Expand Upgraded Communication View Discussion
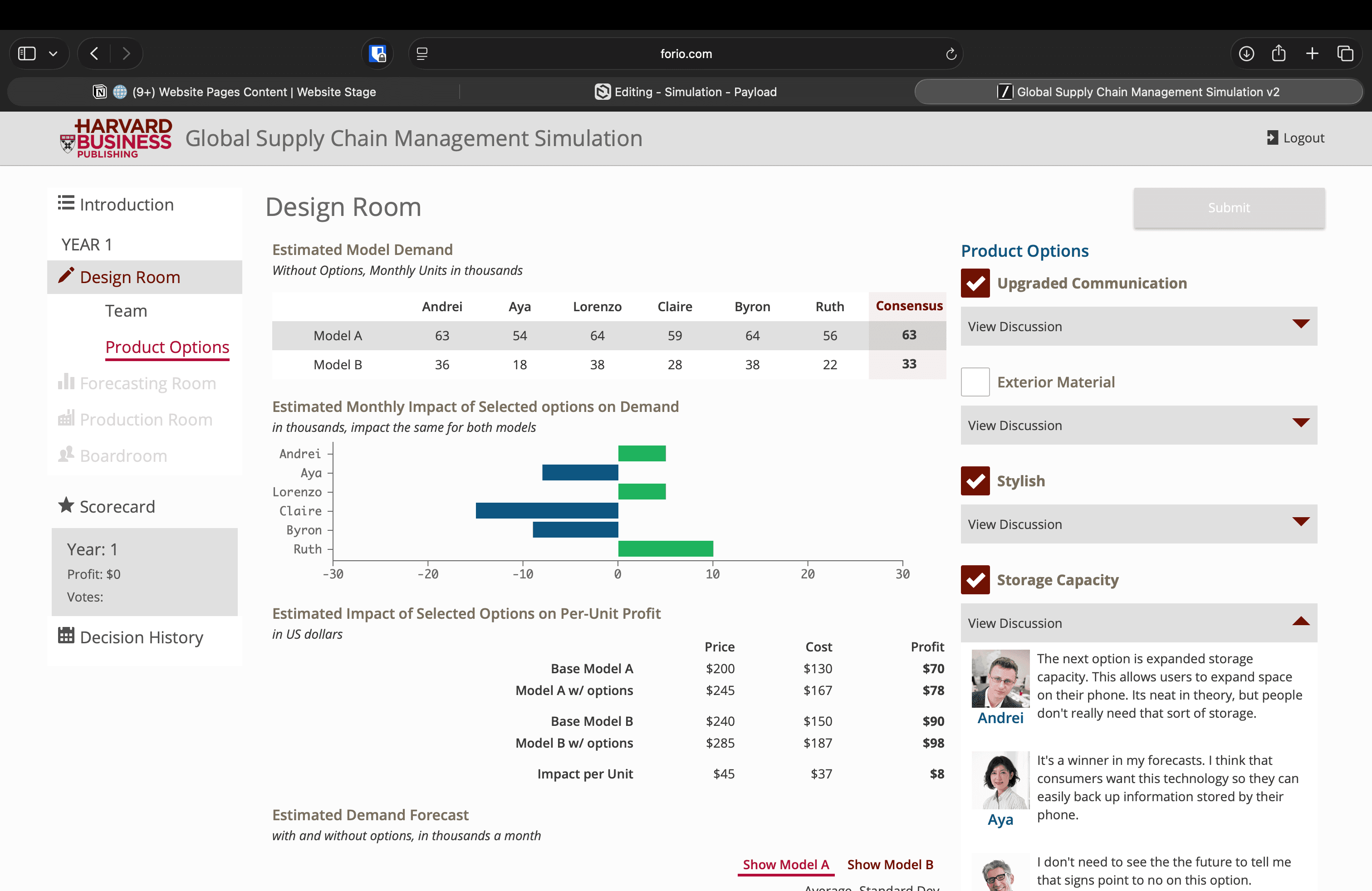Screen dimensions: 1372x891 coord(1138,326)
